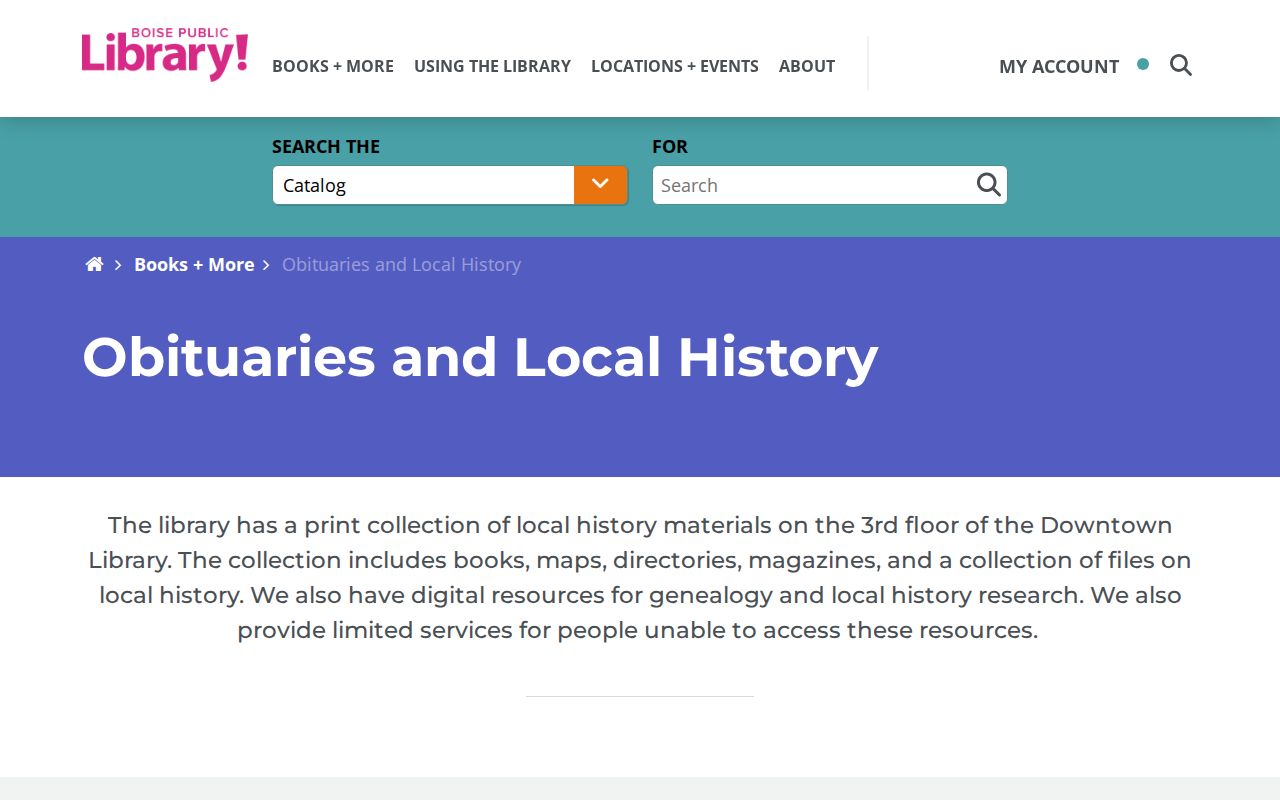Viewport: 1280px width, 800px height.
Task: Click Books + More breadcrumb link
Action: pos(194,264)
